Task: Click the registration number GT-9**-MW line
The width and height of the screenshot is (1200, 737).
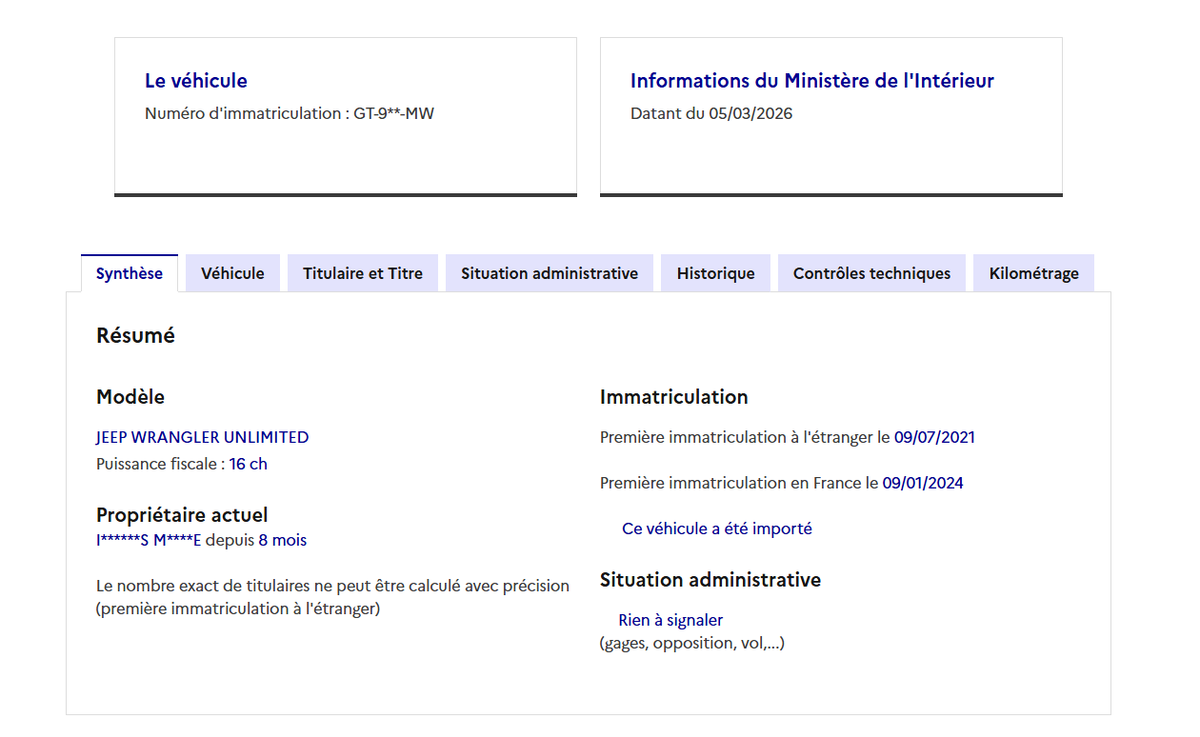Action: pos(289,113)
